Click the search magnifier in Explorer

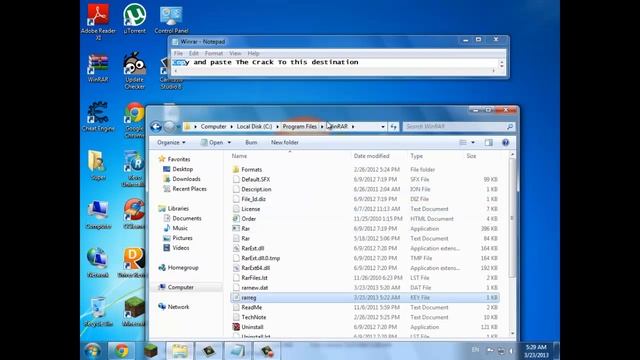[510, 127]
